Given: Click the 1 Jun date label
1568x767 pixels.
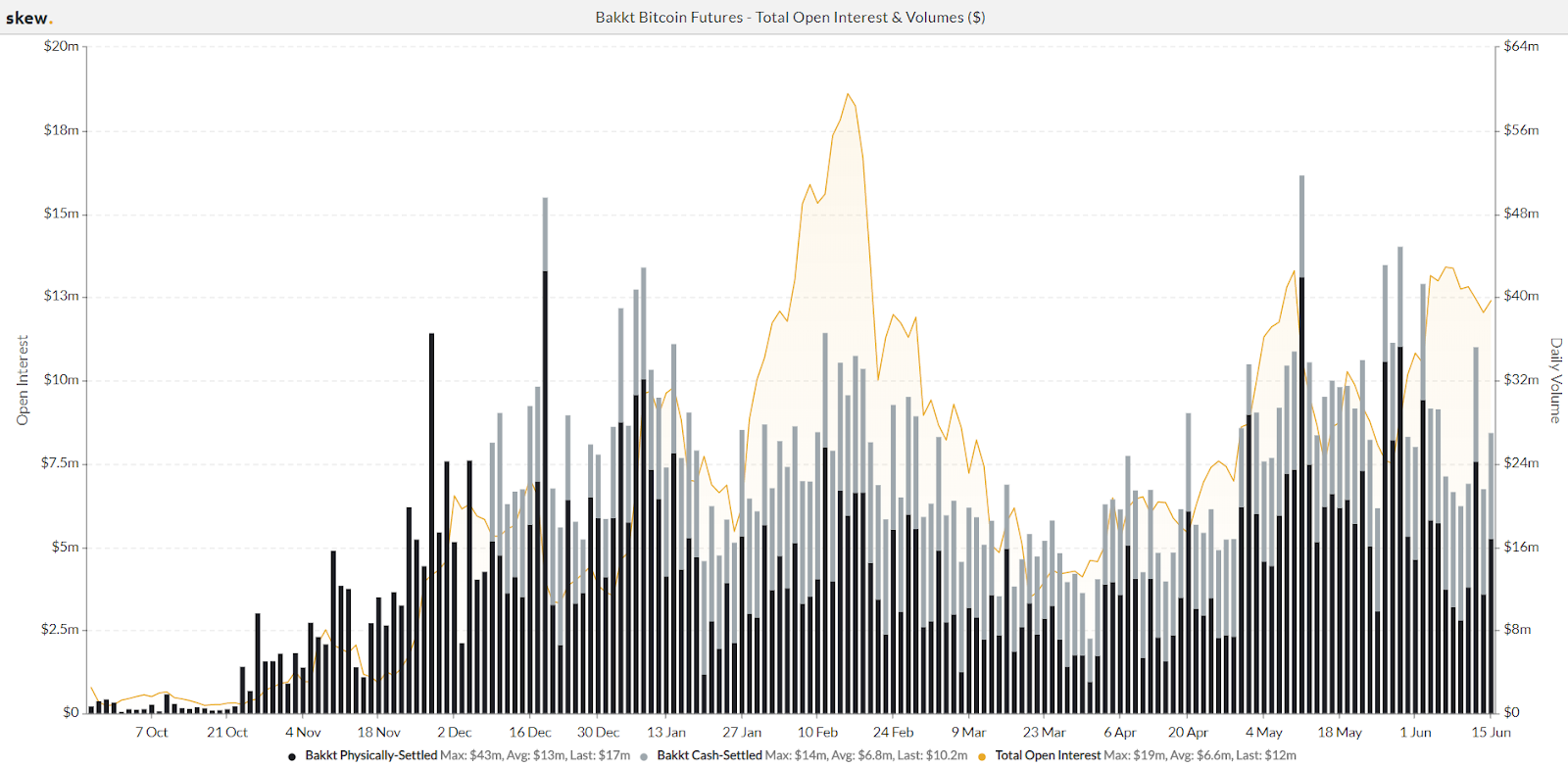Looking at the screenshot, I should pyautogui.click(x=1415, y=733).
